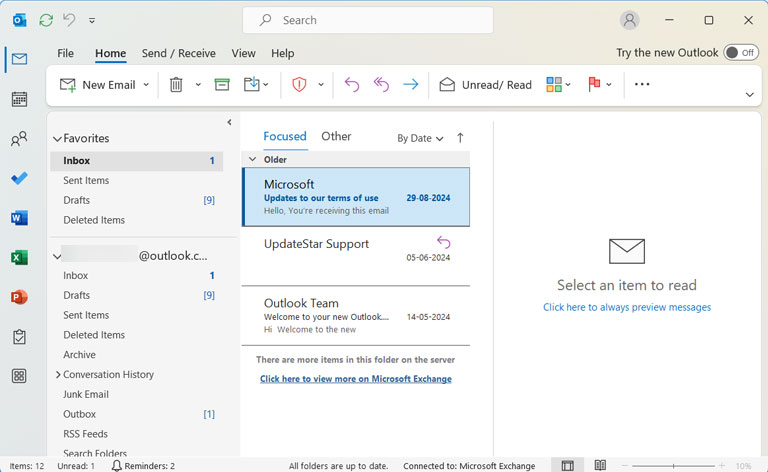This screenshot has height=472, width=768.
Task: Switch to Reading view in status bar
Action: pyautogui.click(x=600, y=465)
